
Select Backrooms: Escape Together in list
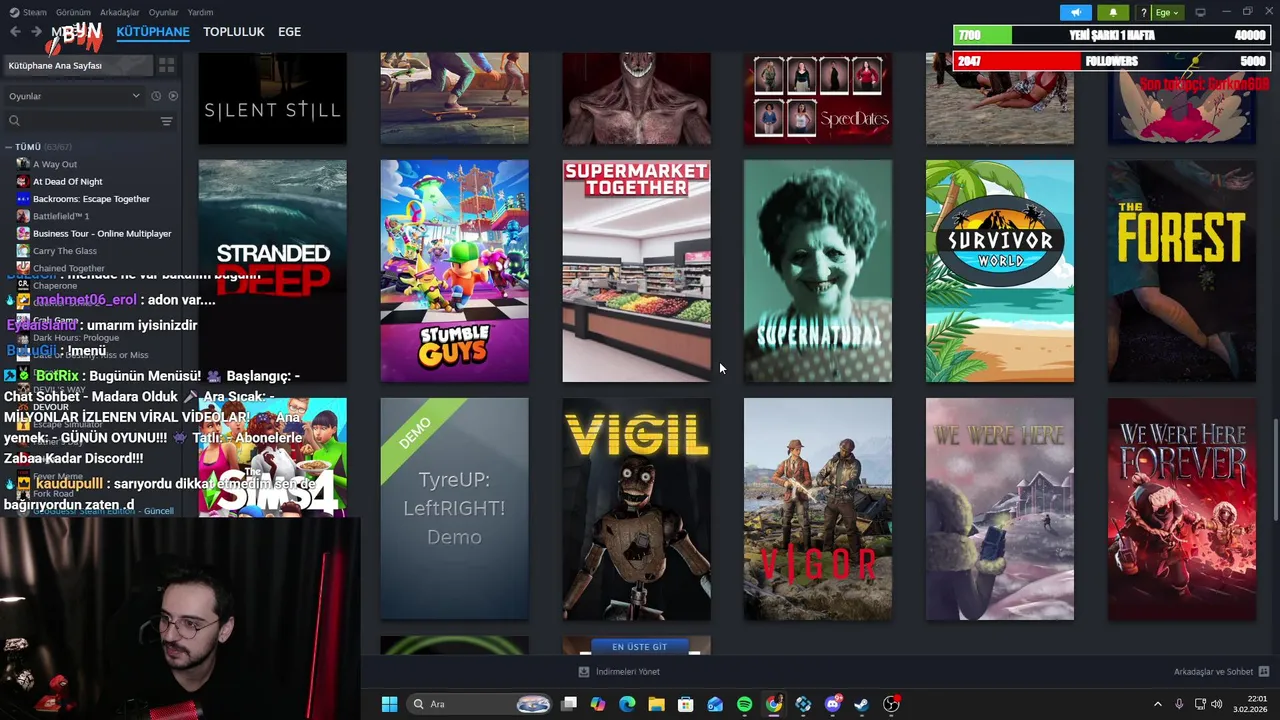pos(90,199)
